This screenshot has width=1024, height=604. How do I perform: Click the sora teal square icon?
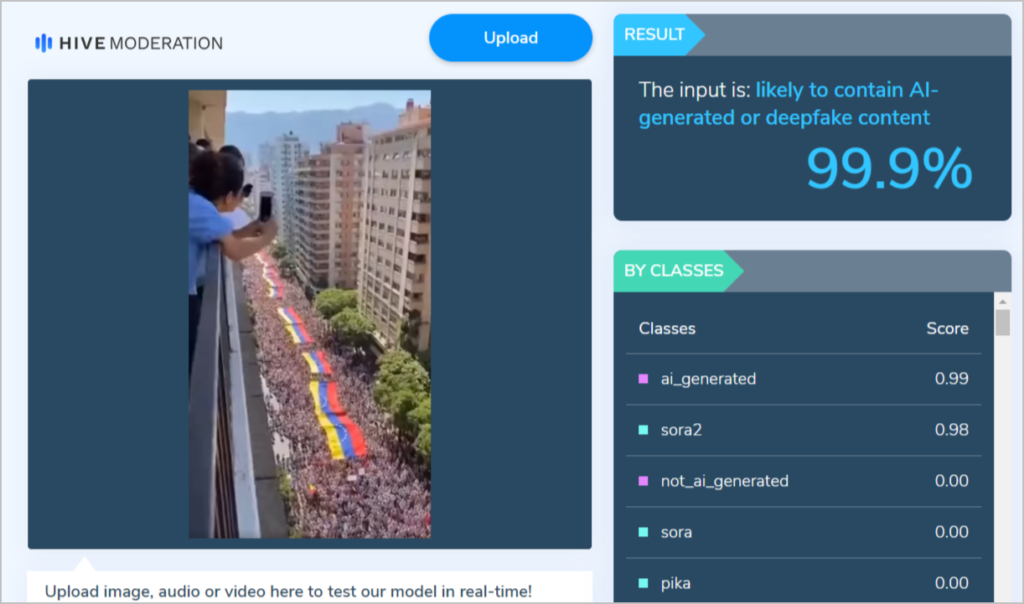coord(643,532)
